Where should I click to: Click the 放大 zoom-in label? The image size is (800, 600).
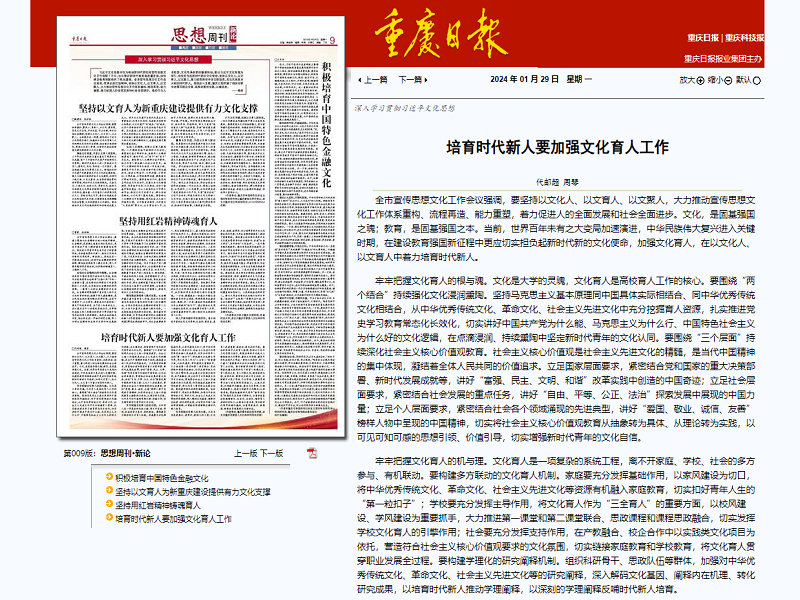(687, 80)
